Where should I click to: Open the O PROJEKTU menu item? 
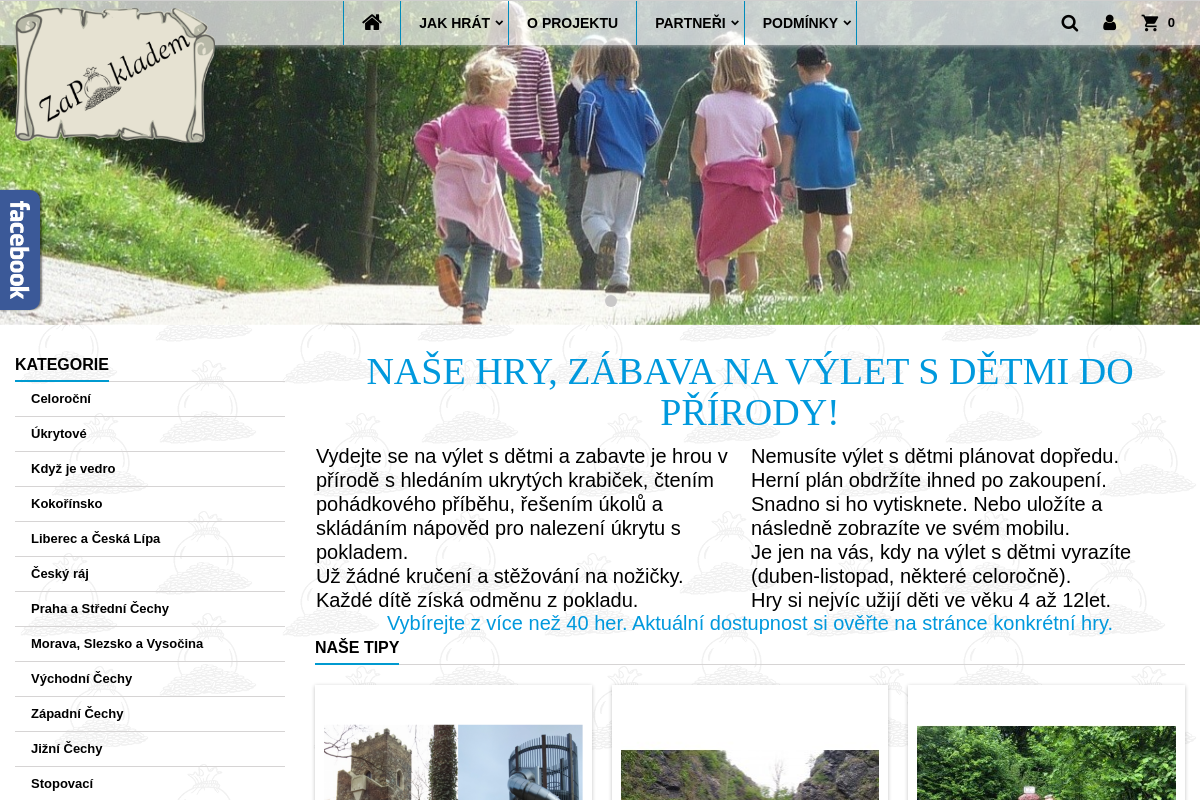573,22
